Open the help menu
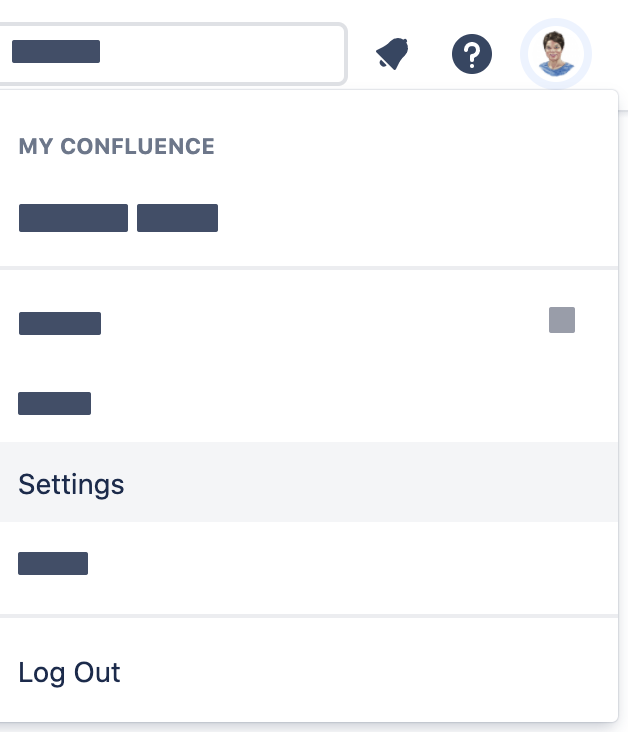This screenshot has width=628, height=732. click(x=471, y=53)
